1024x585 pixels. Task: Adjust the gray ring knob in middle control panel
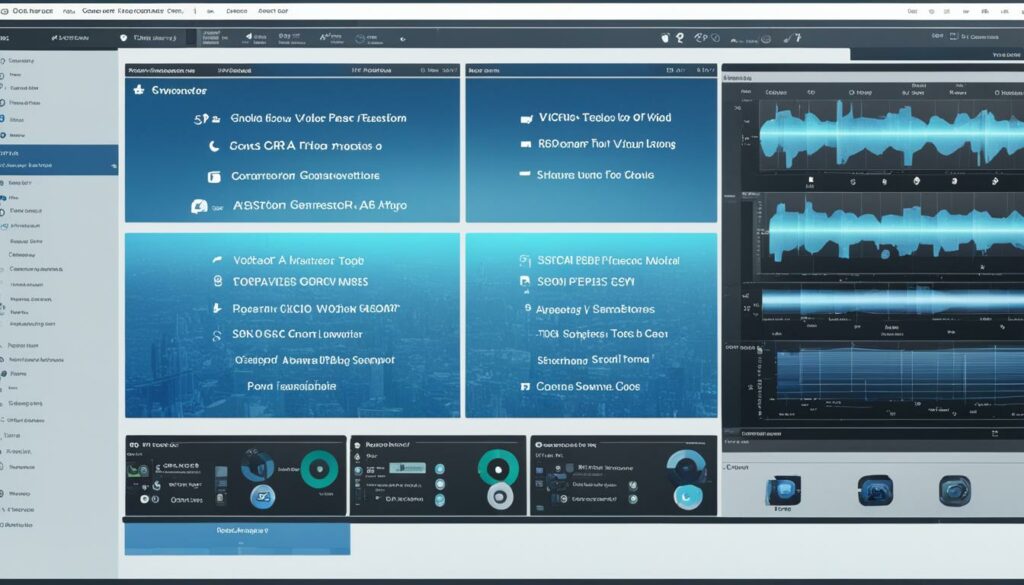click(500, 497)
